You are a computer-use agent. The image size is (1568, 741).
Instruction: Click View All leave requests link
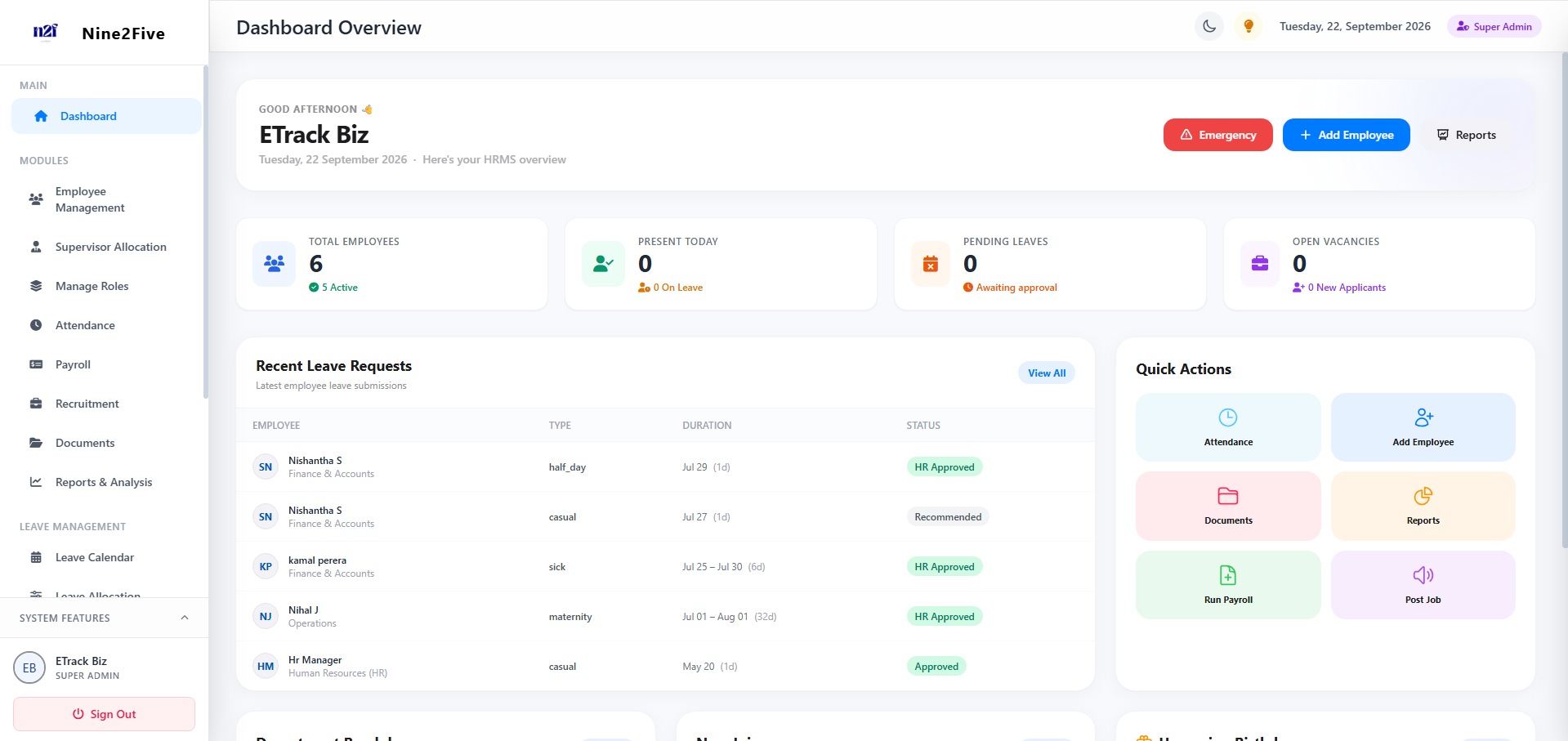tap(1047, 373)
